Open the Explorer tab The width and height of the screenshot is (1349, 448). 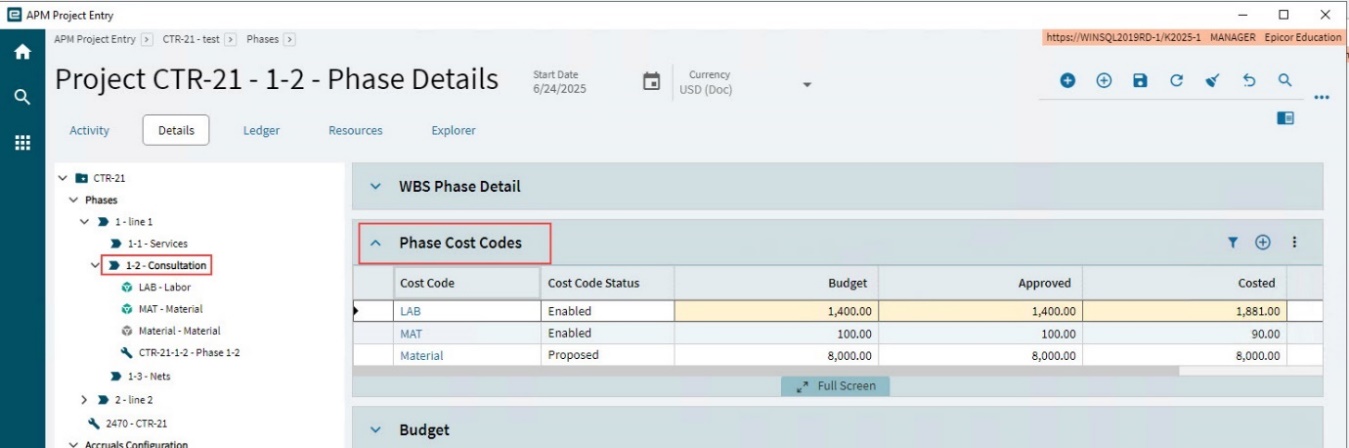pos(453,130)
